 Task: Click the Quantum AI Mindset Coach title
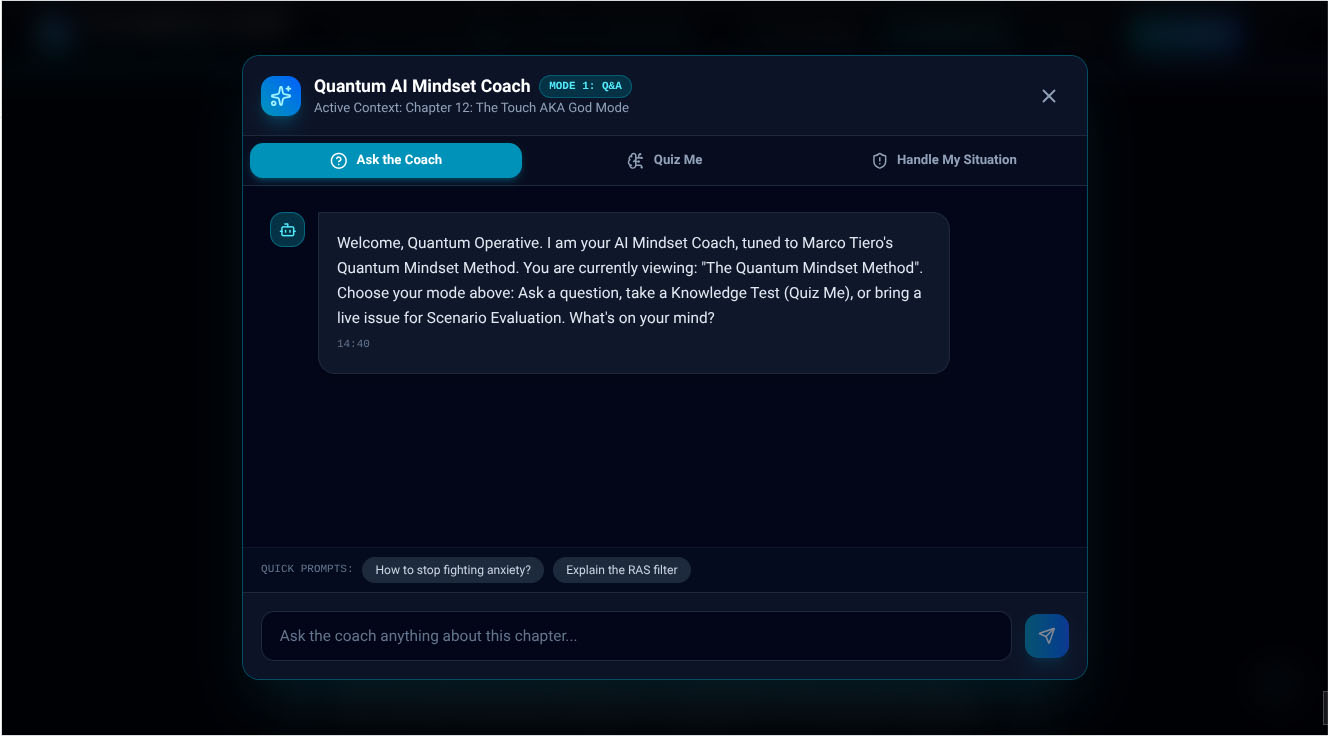tap(422, 86)
